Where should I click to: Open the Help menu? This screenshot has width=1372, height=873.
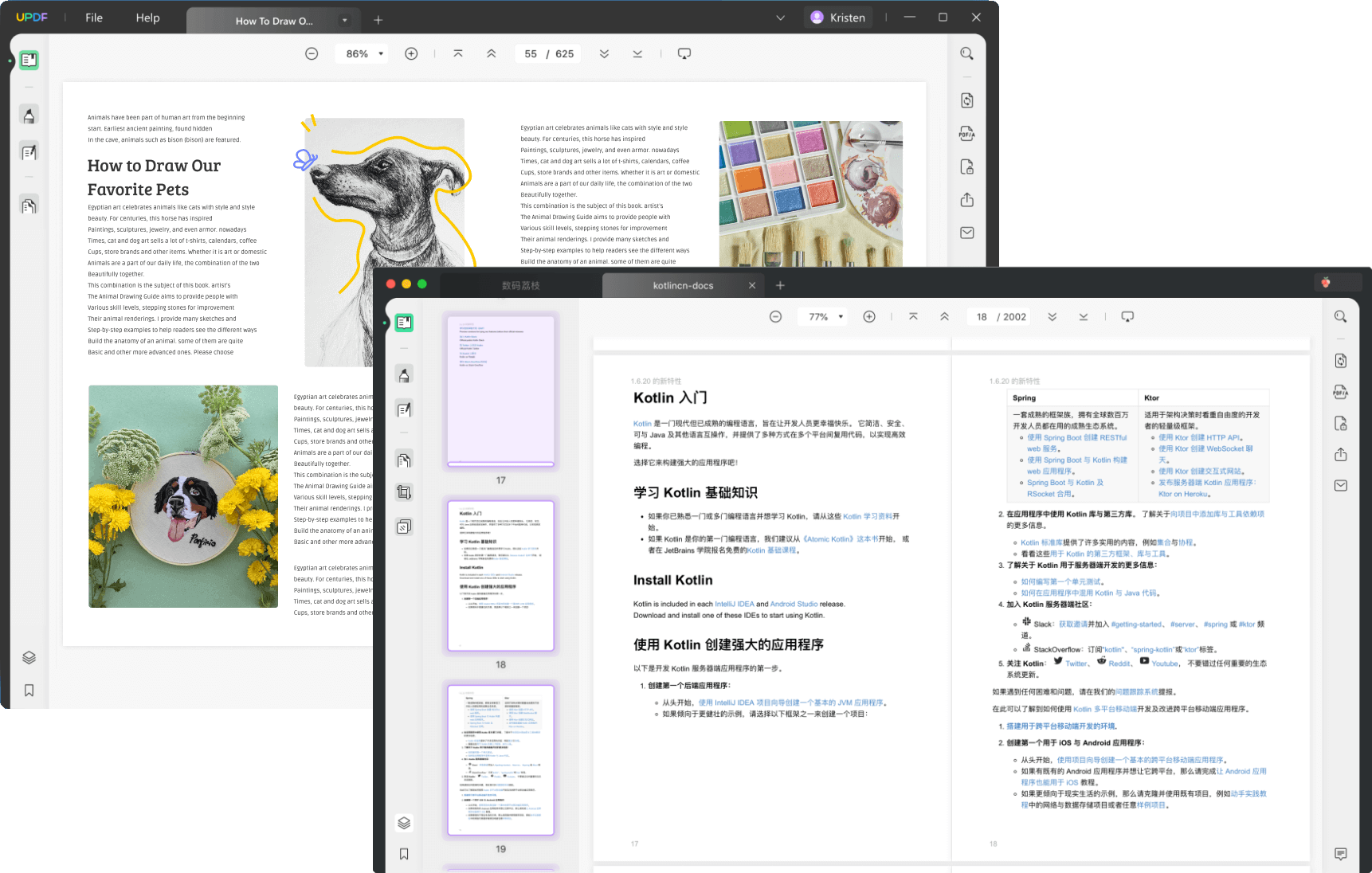click(147, 18)
